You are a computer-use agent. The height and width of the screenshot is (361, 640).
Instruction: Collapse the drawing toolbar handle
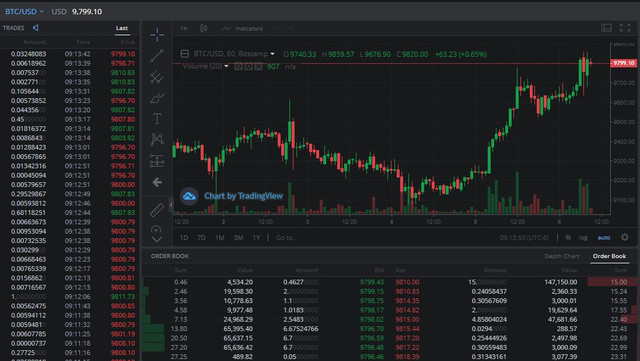[x=171, y=205]
